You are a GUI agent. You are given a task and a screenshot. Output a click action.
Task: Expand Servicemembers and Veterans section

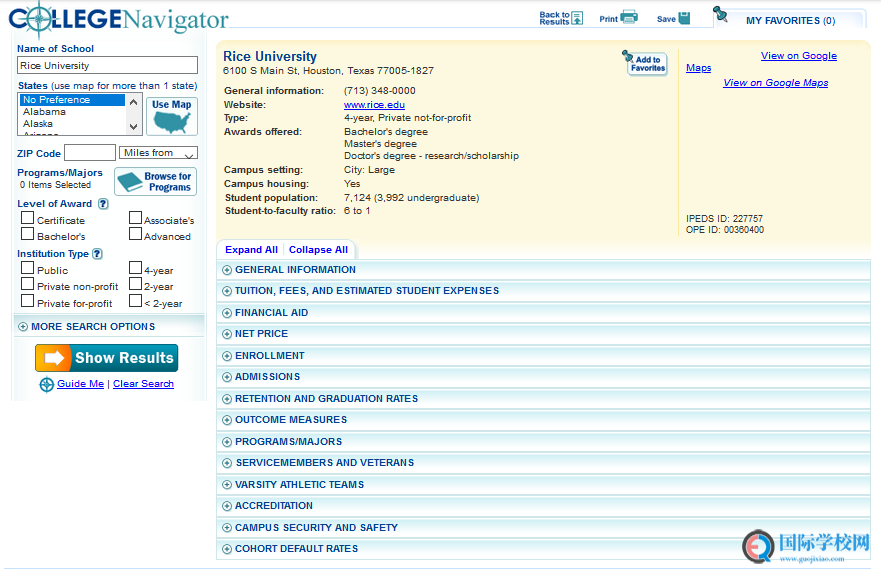[543, 463]
